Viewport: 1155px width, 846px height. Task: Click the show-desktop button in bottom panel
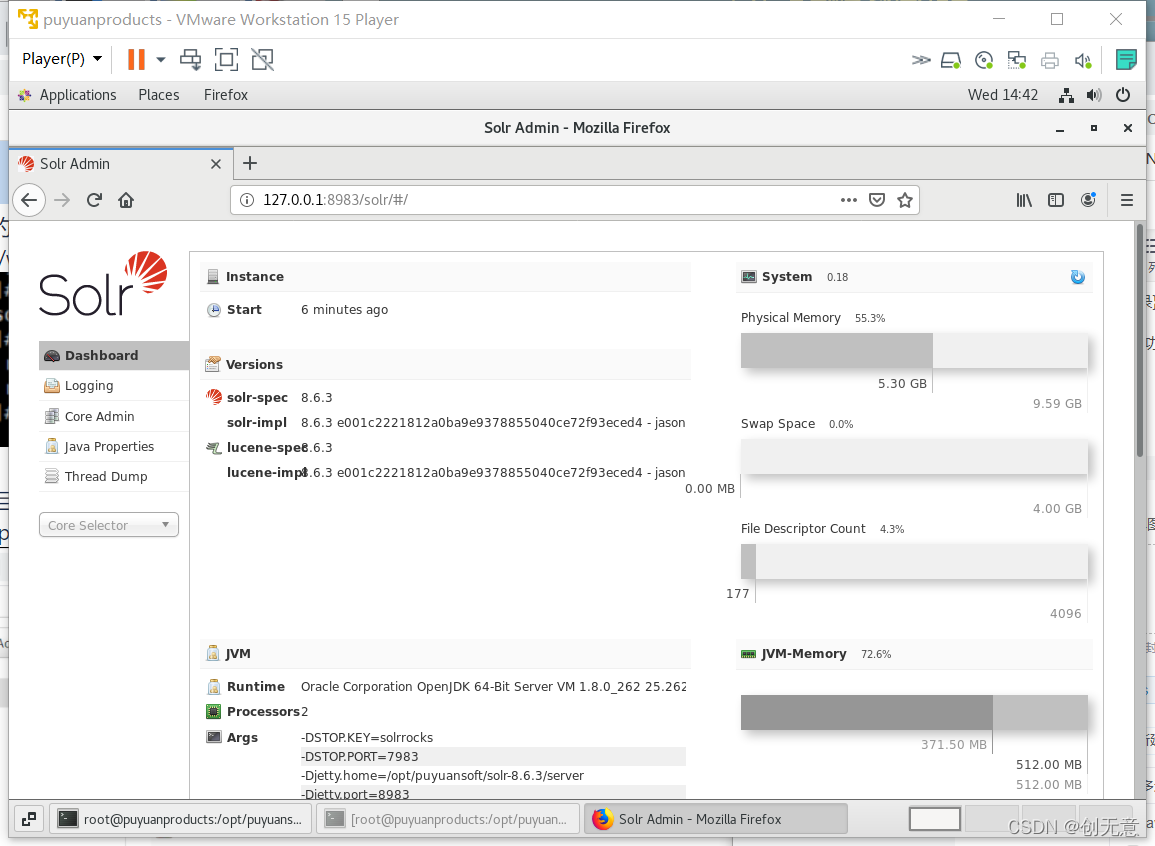pyautogui.click(x=29, y=819)
